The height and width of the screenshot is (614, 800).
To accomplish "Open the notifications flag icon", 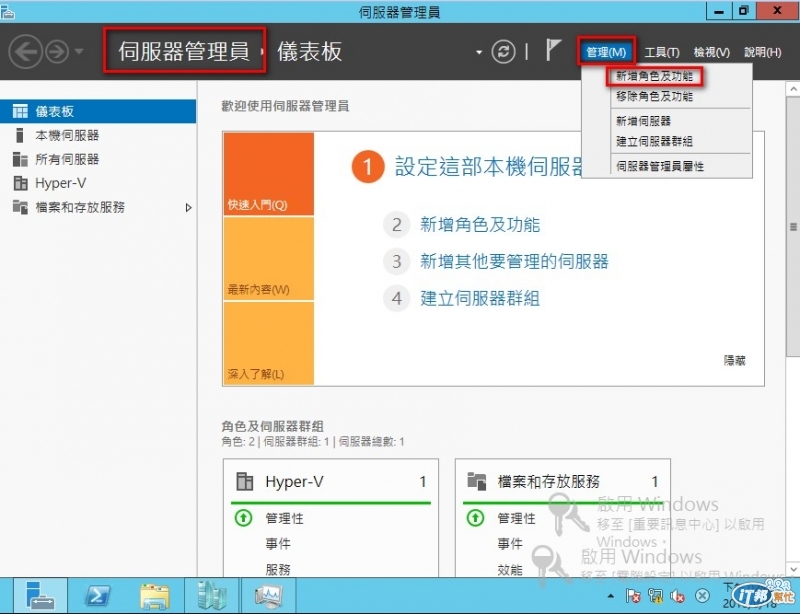I will pos(553,50).
